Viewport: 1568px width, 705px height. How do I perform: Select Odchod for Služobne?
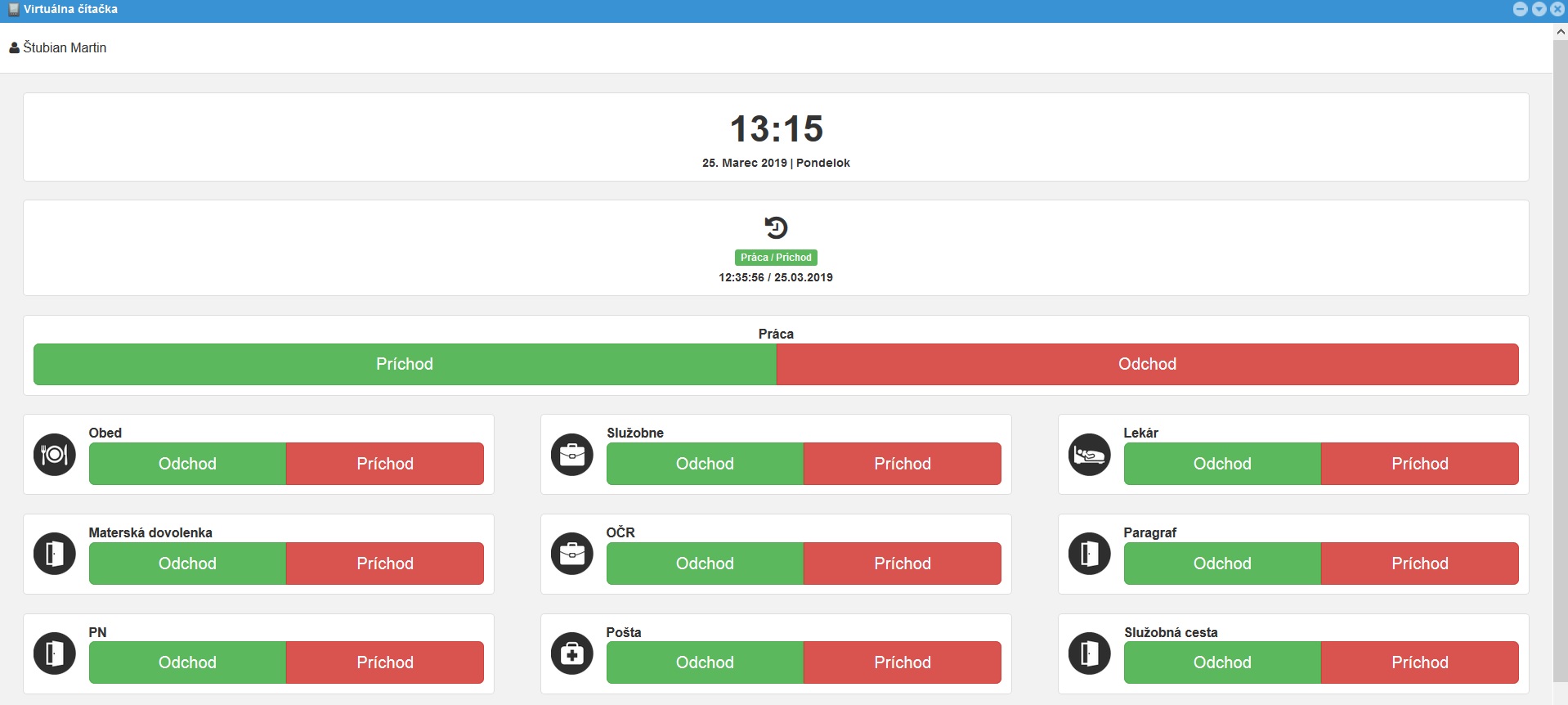[x=705, y=464]
